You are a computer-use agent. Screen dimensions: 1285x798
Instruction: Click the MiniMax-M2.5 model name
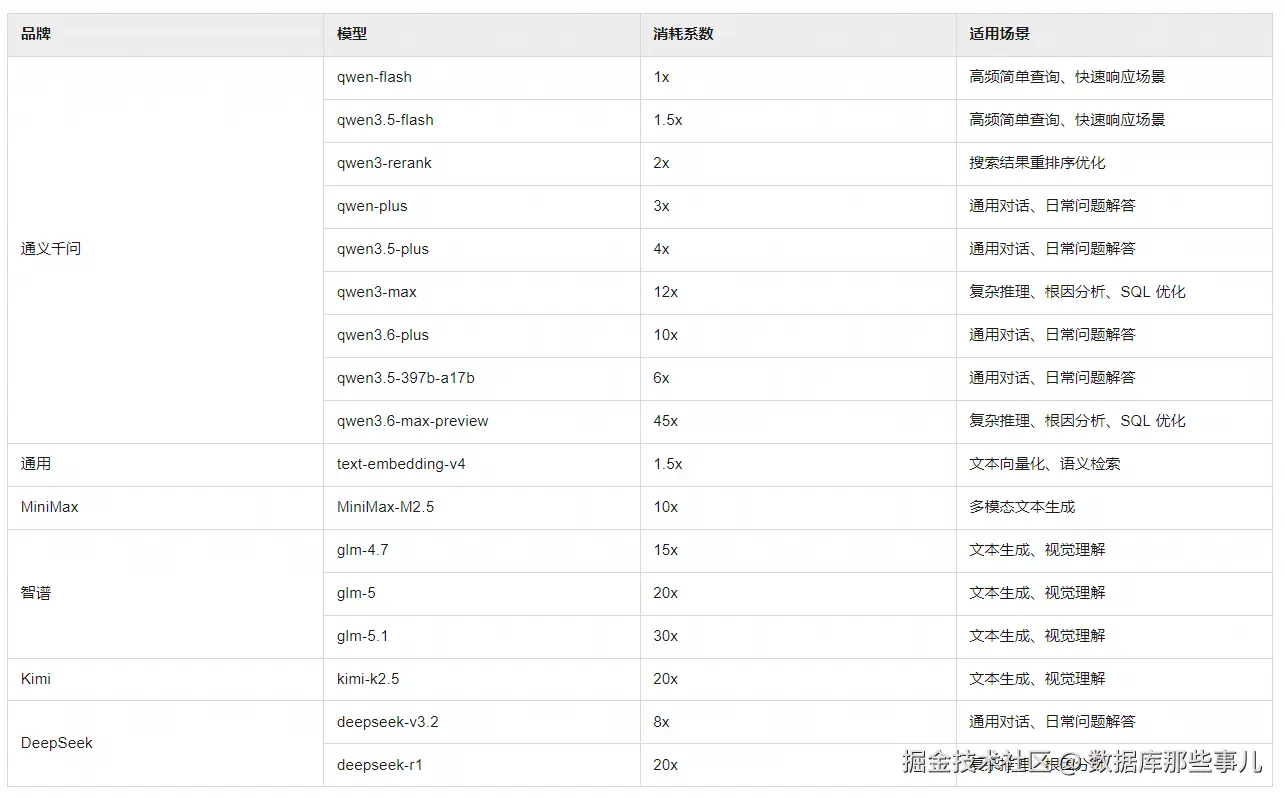(x=385, y=507)
